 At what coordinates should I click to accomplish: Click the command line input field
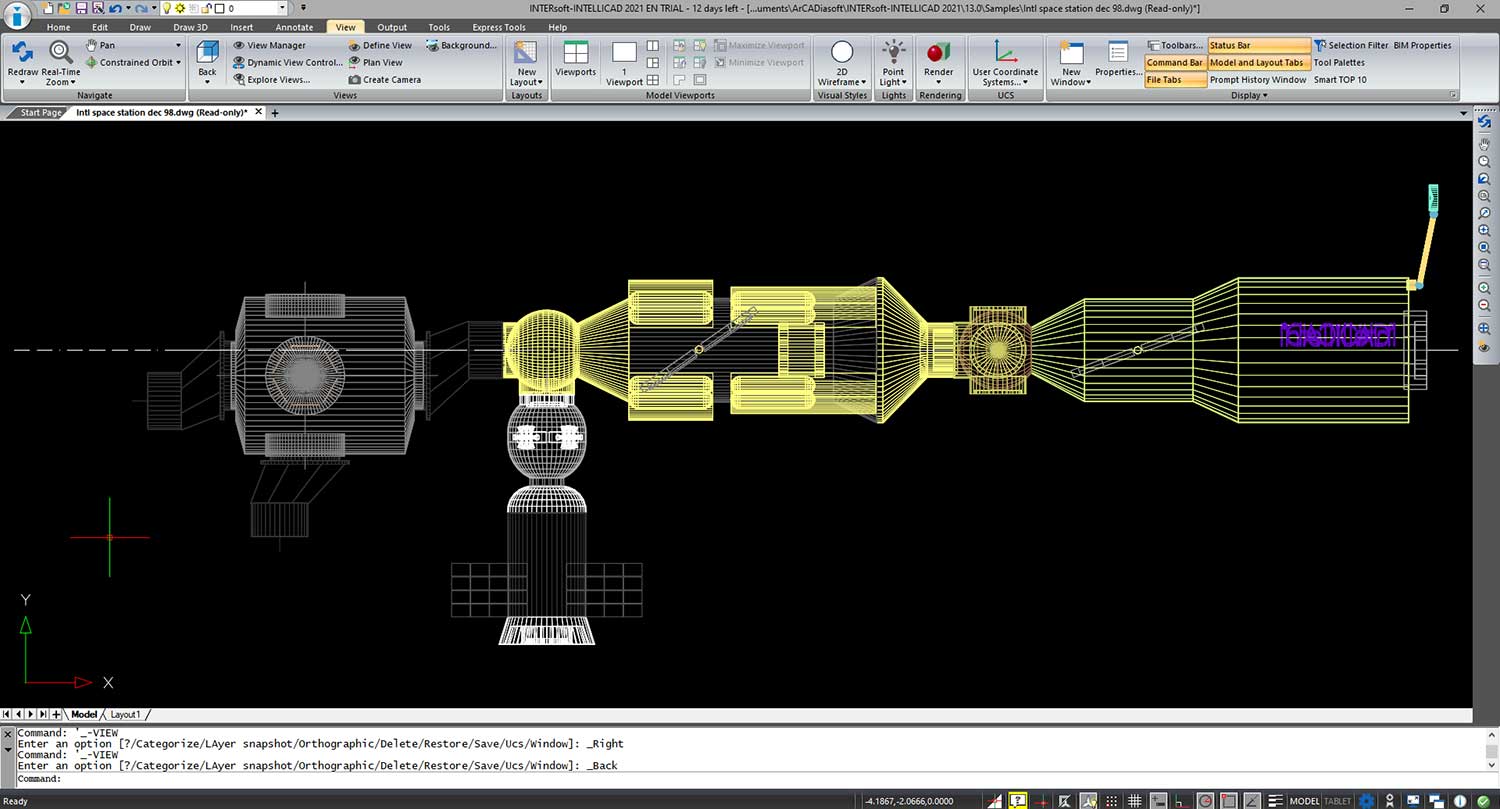[700, 779]
